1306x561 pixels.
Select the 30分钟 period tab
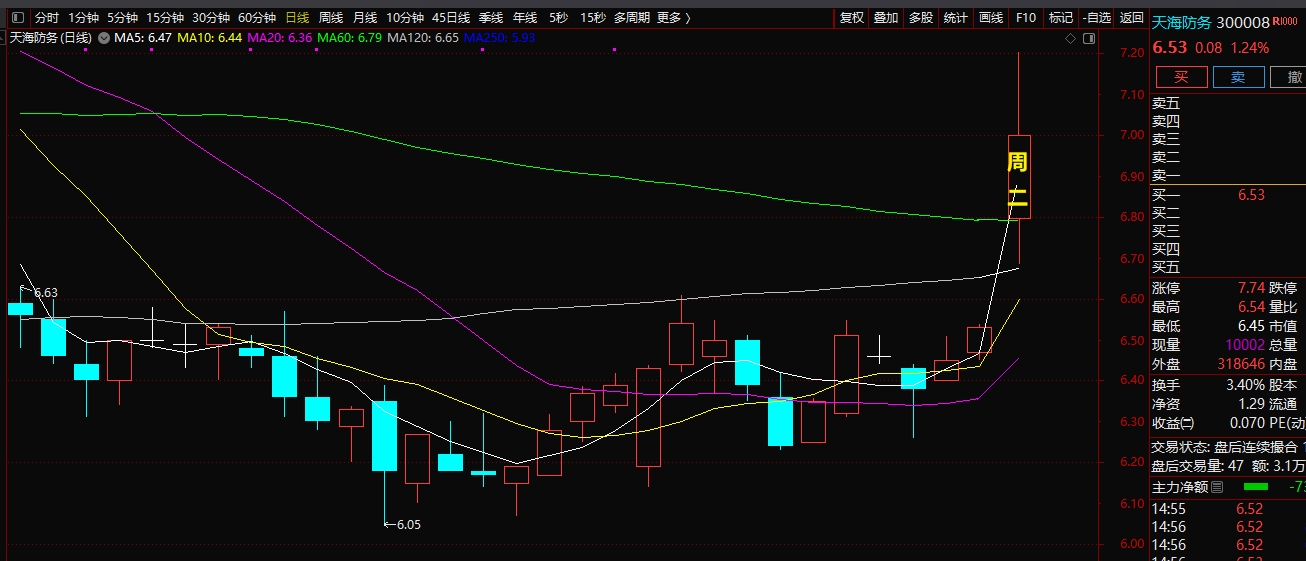(211, 18)
